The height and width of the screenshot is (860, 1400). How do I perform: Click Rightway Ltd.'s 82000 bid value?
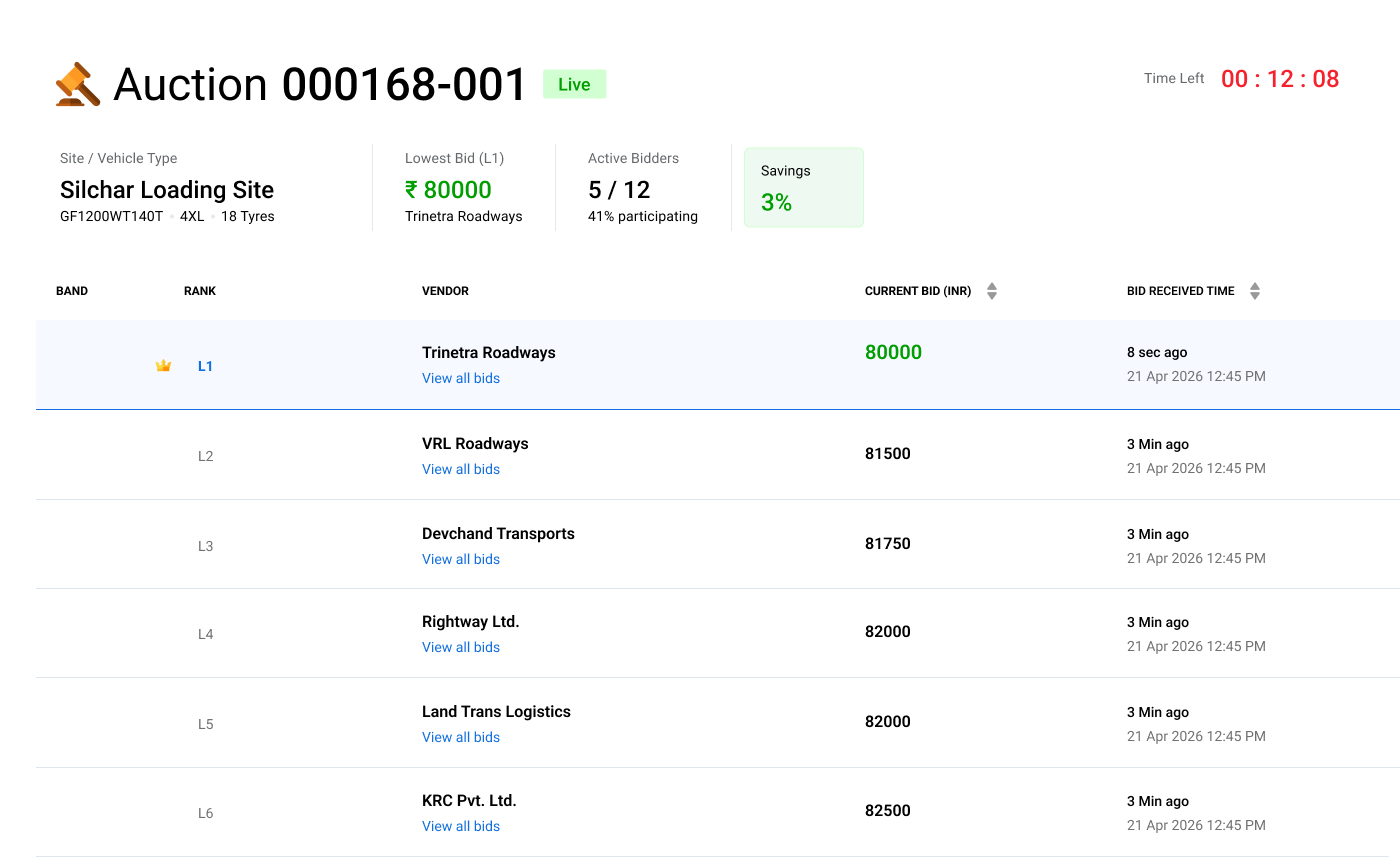(x=888, y=631)
